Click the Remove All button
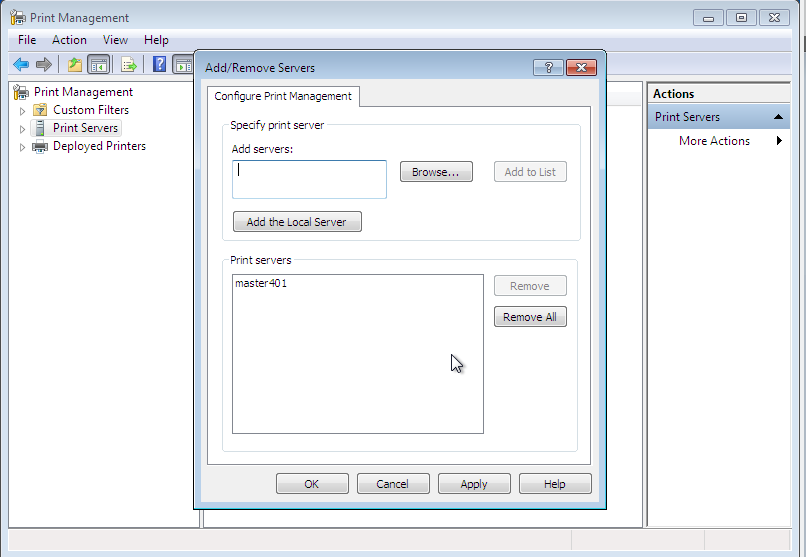 530,317
